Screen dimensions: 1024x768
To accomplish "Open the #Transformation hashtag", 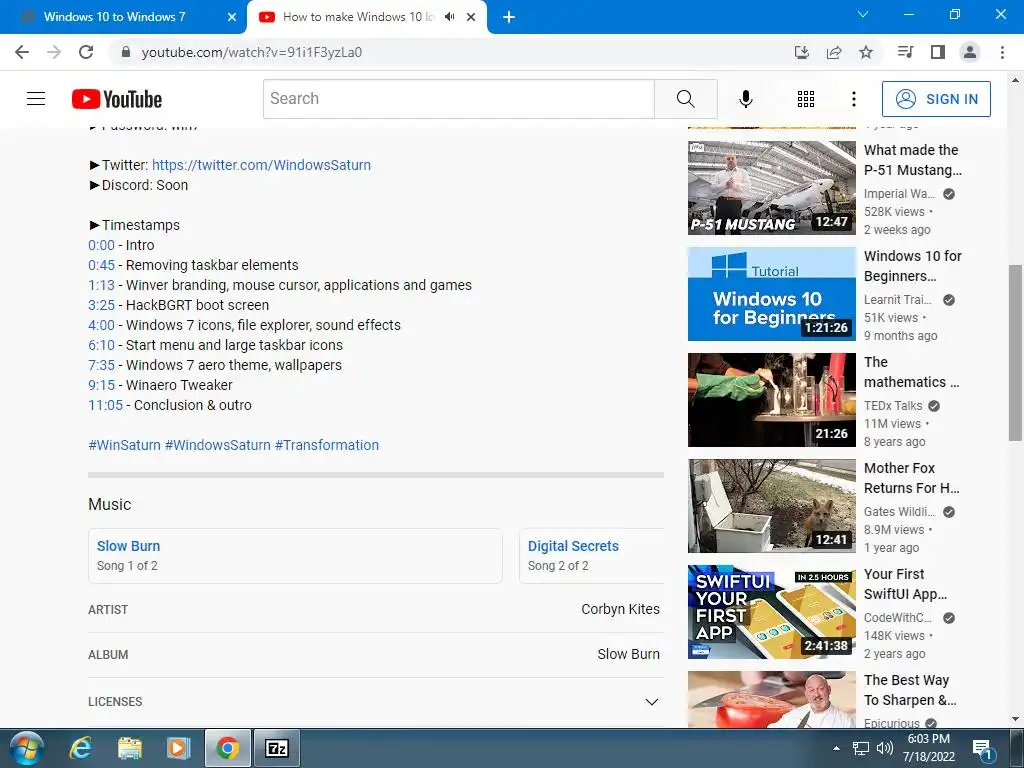I will (x=327, y=445).
